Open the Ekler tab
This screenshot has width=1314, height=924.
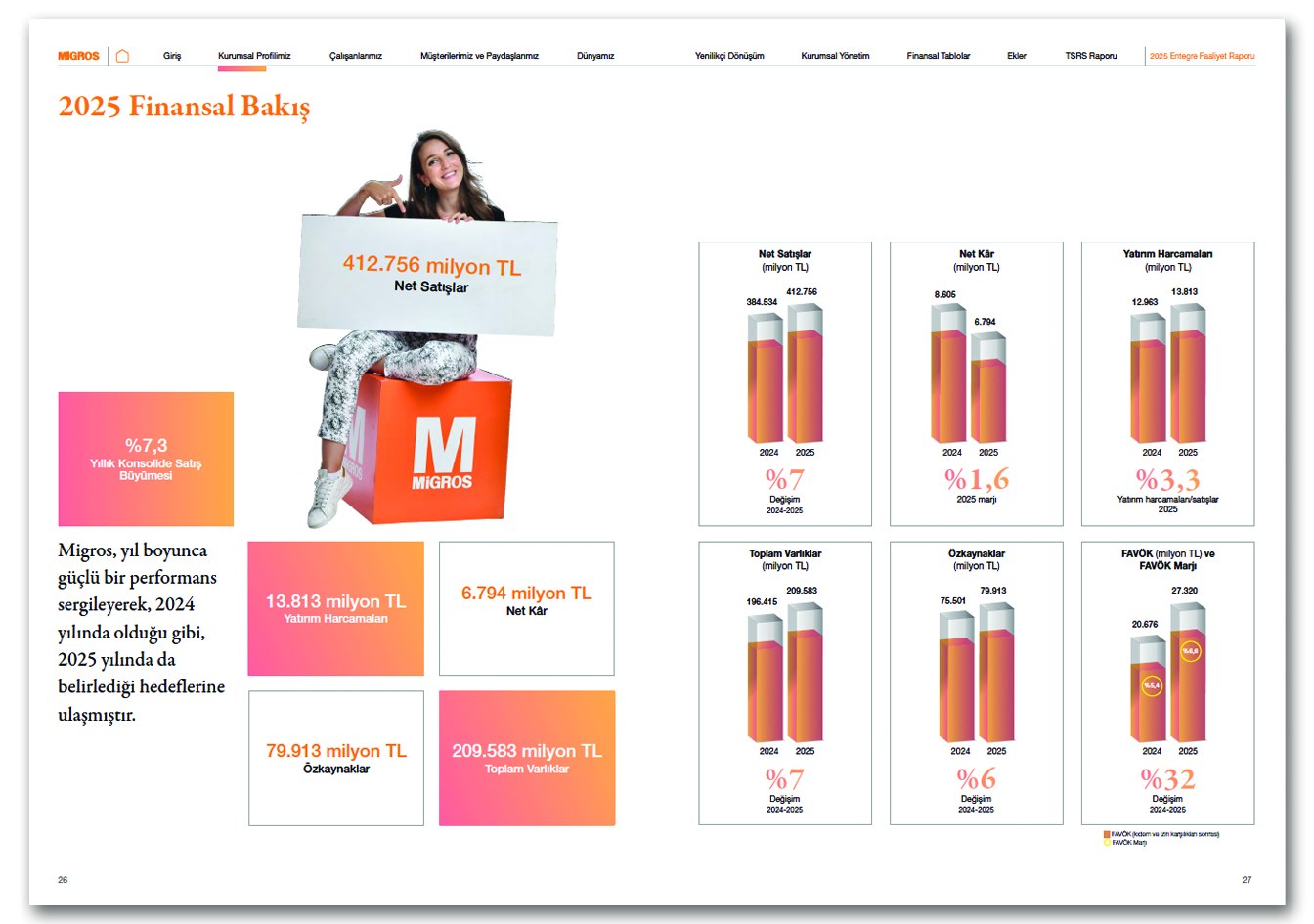tap(1017, 56)
